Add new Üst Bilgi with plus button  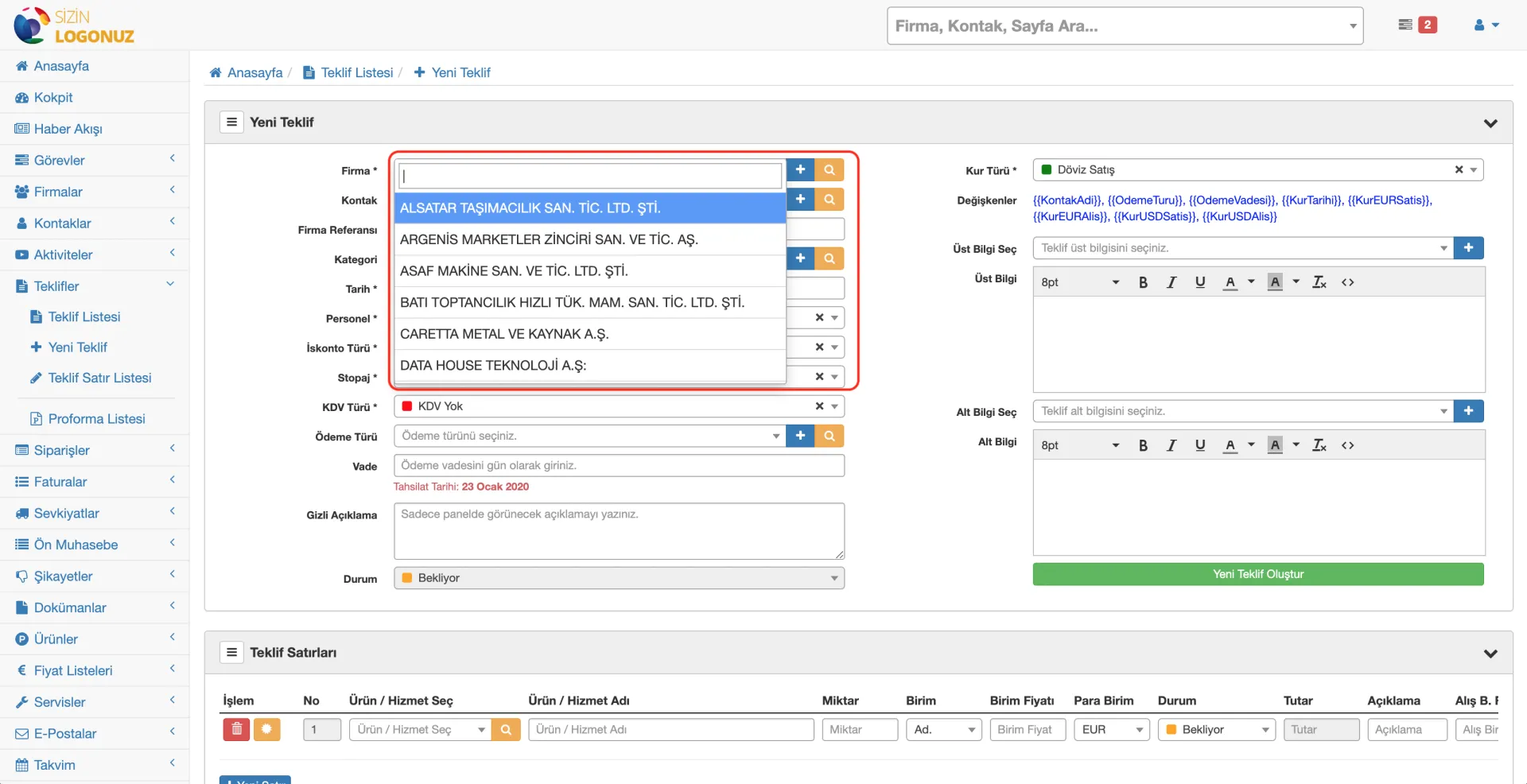pos(1468,248)
